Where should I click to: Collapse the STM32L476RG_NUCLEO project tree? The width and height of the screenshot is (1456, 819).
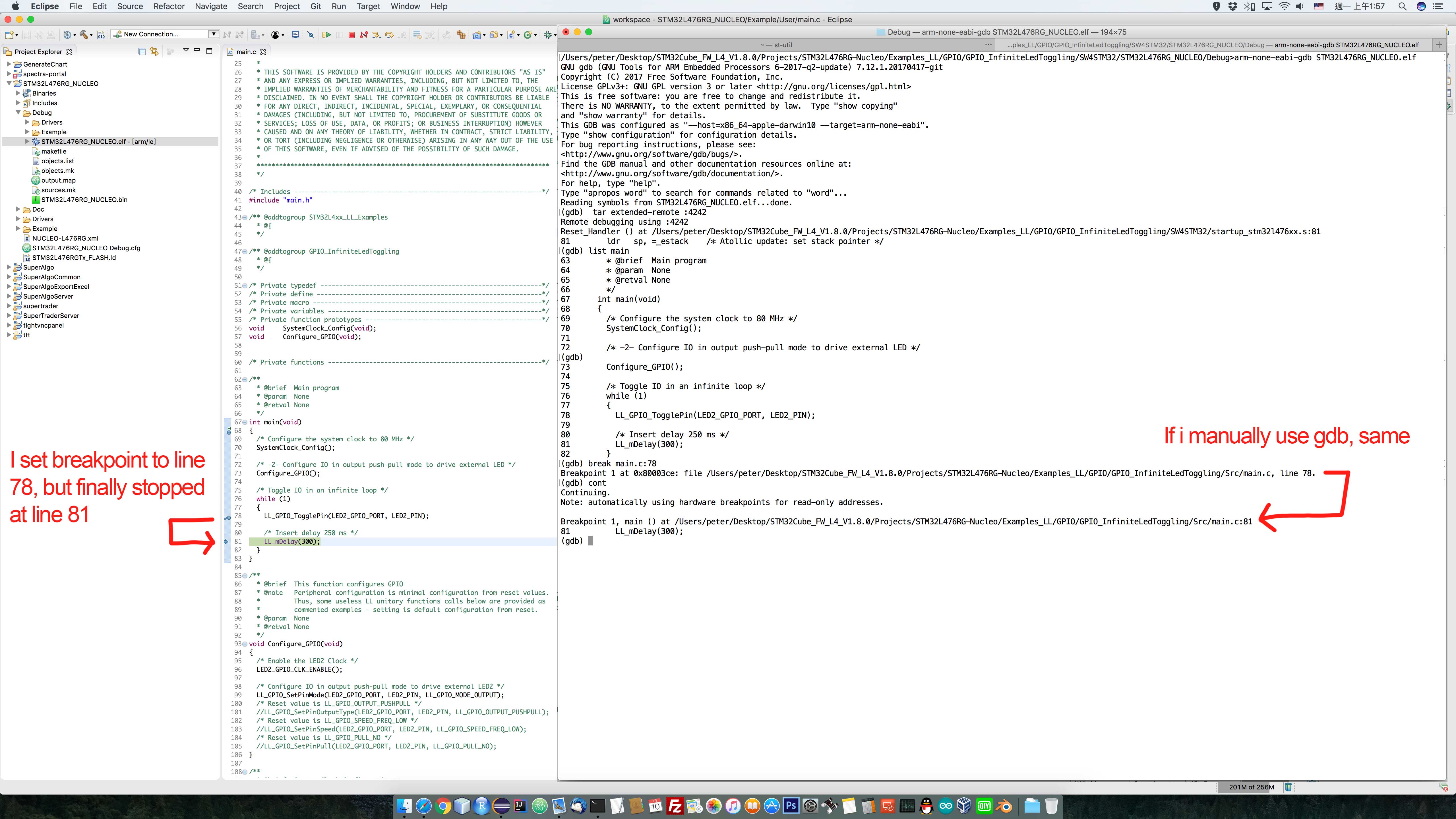click(x=9, y=84)
